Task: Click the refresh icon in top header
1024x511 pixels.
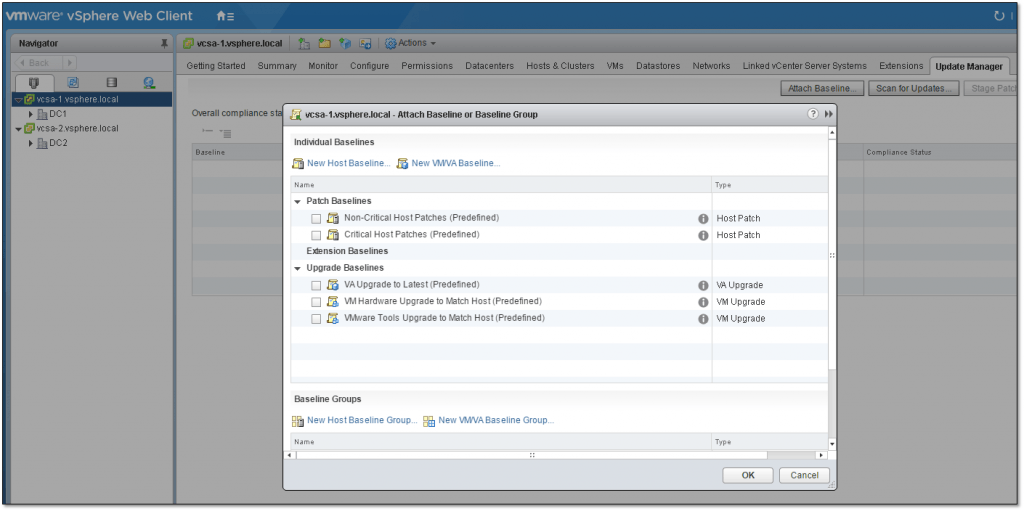Action: [999, 16]
